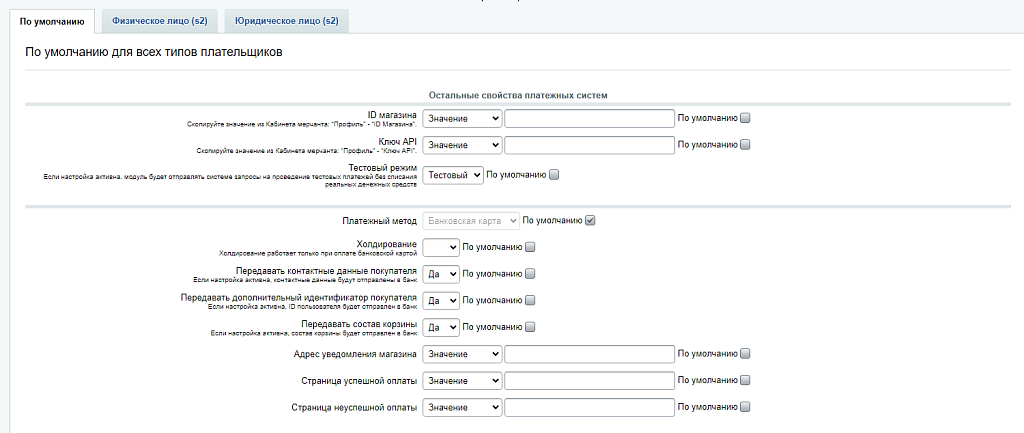Click the ID магазина text input field
Viewport: 1024px width, 433px height.
click(589, 118)
